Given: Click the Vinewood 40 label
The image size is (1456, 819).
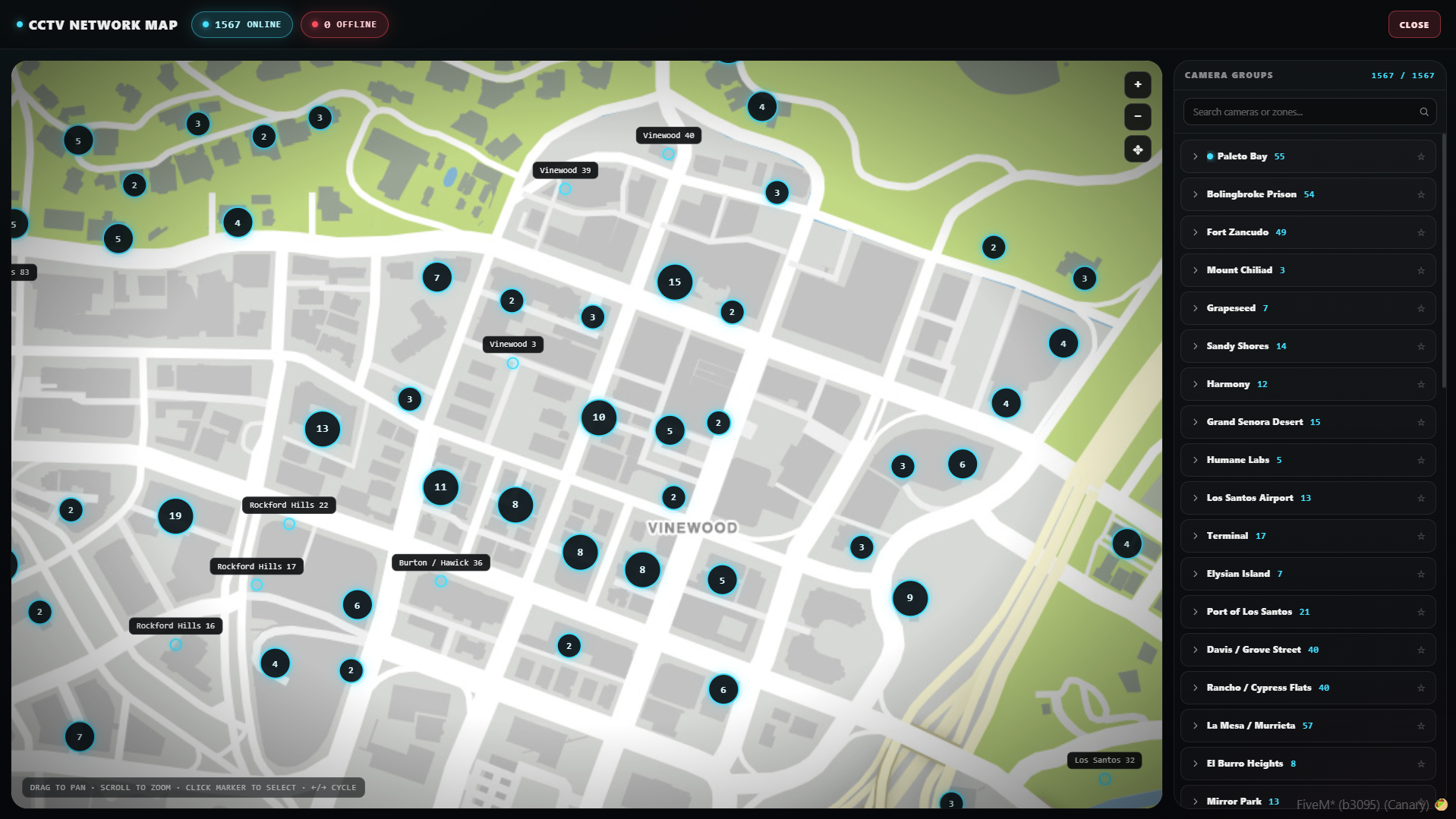Looking at the screenshot, I should click(668, 136).
